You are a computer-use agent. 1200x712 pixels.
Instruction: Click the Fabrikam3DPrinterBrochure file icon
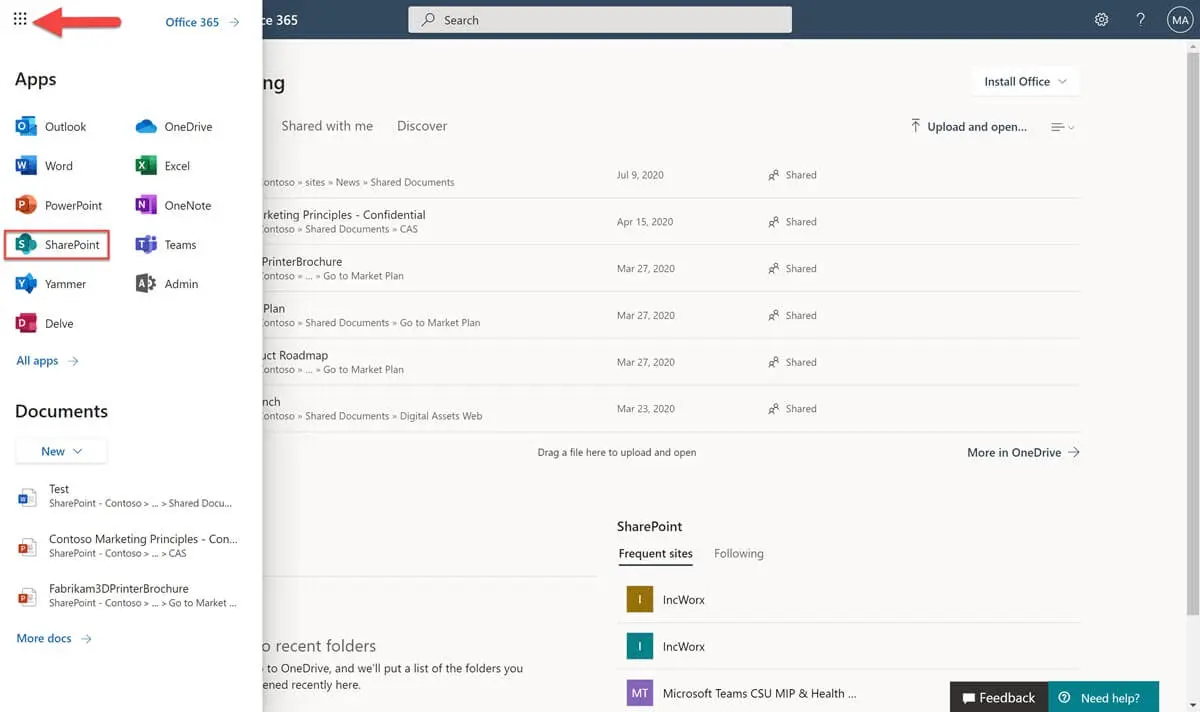pyautogui.click(x=27, y=597)
